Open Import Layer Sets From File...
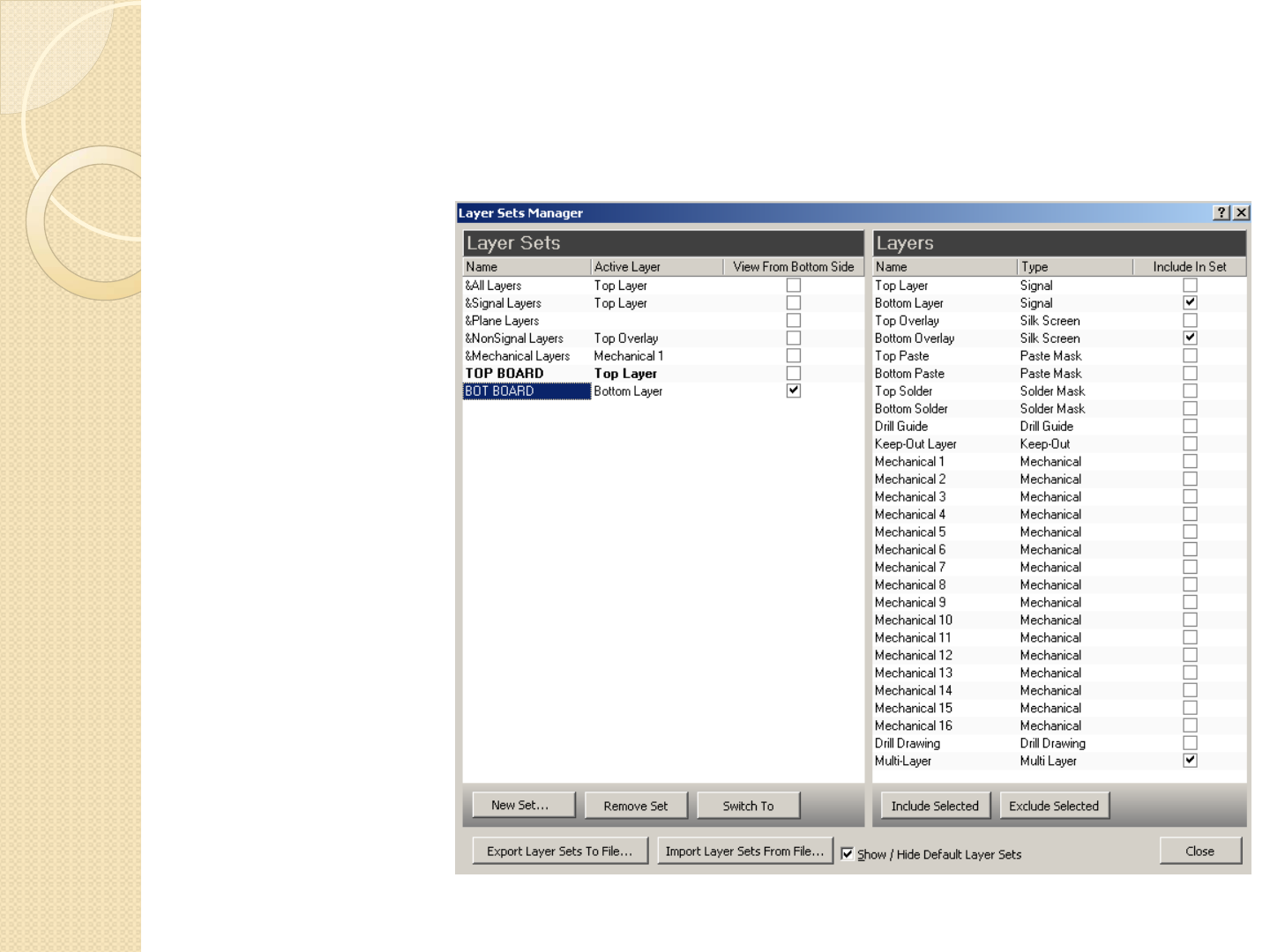 point(745,851)
